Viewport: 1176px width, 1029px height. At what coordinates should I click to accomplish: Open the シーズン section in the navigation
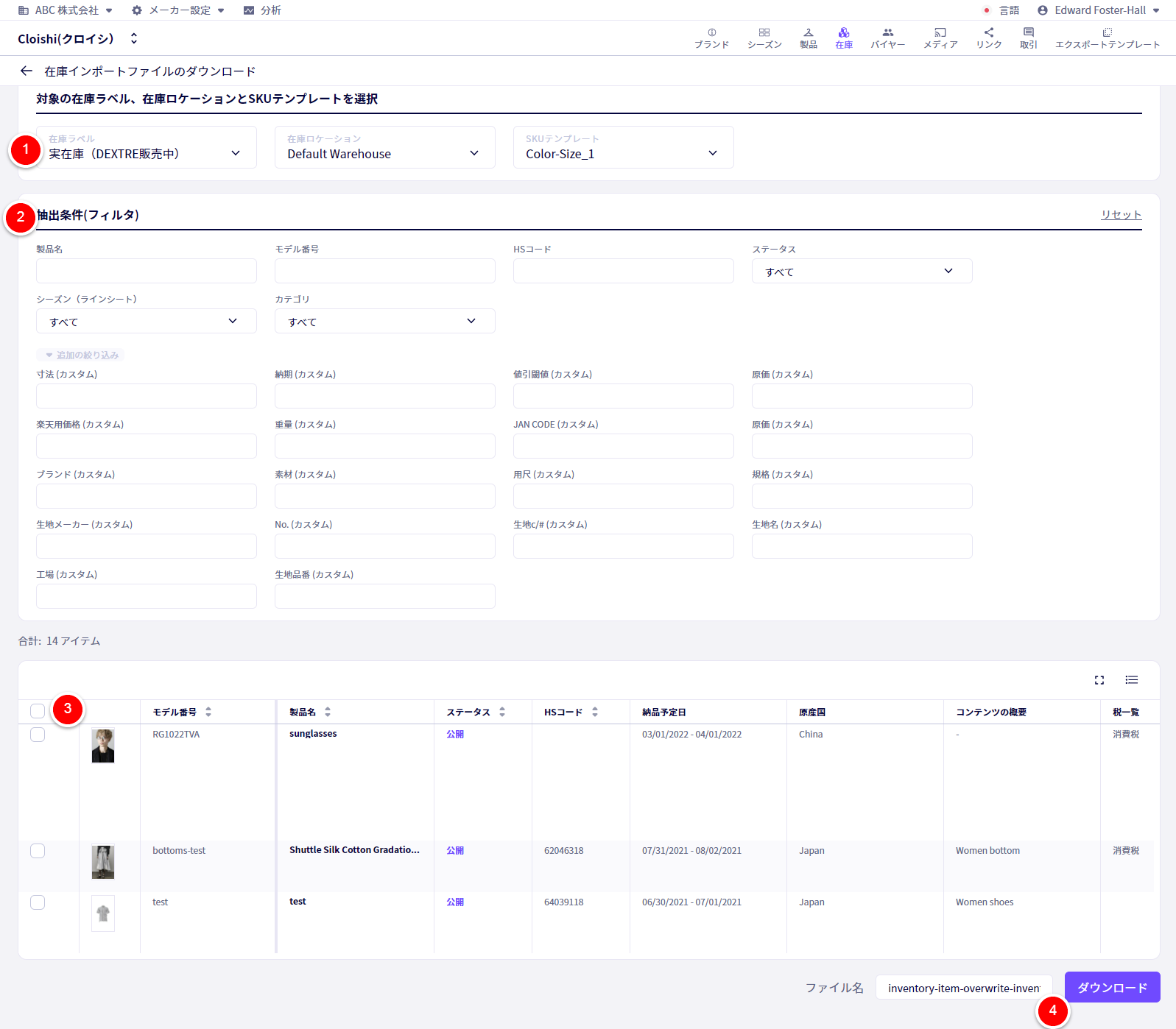pos(764,38)
